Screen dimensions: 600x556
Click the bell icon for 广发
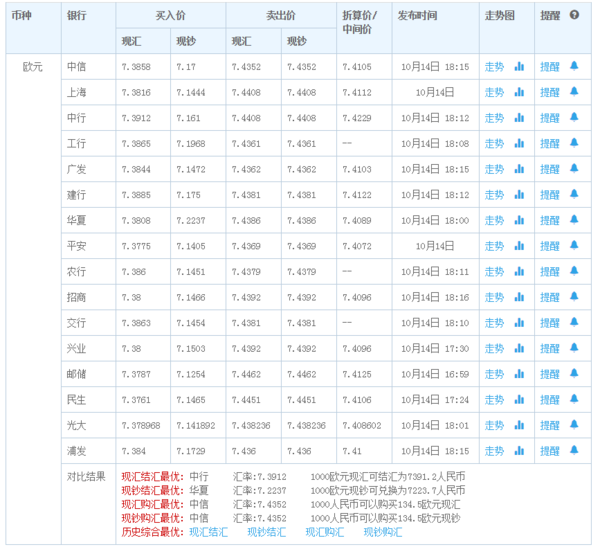(574, 169)
